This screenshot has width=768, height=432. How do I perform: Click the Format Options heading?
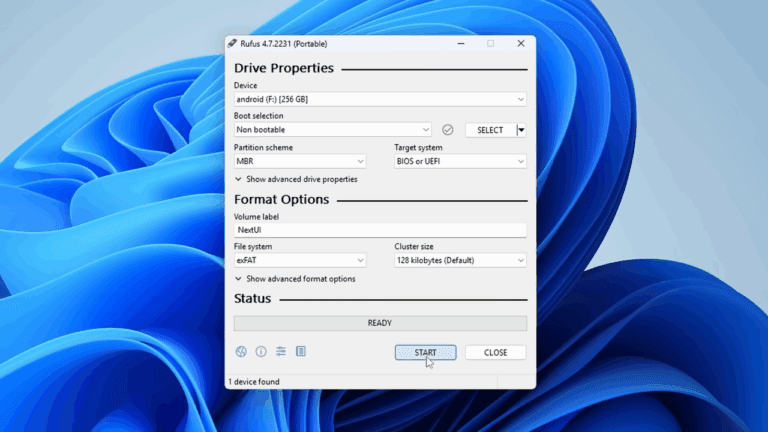[281, 199]
